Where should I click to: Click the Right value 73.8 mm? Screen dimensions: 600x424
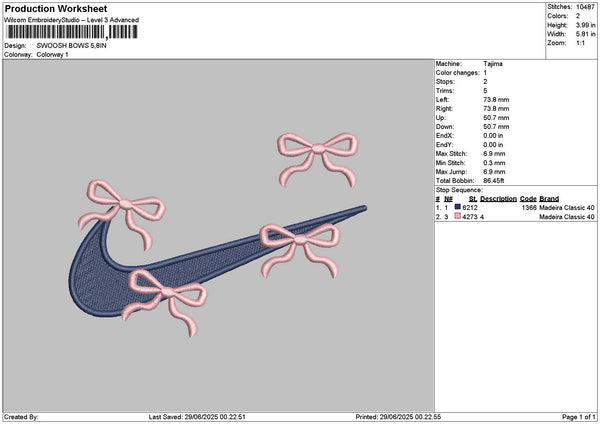tap(496, 109)
